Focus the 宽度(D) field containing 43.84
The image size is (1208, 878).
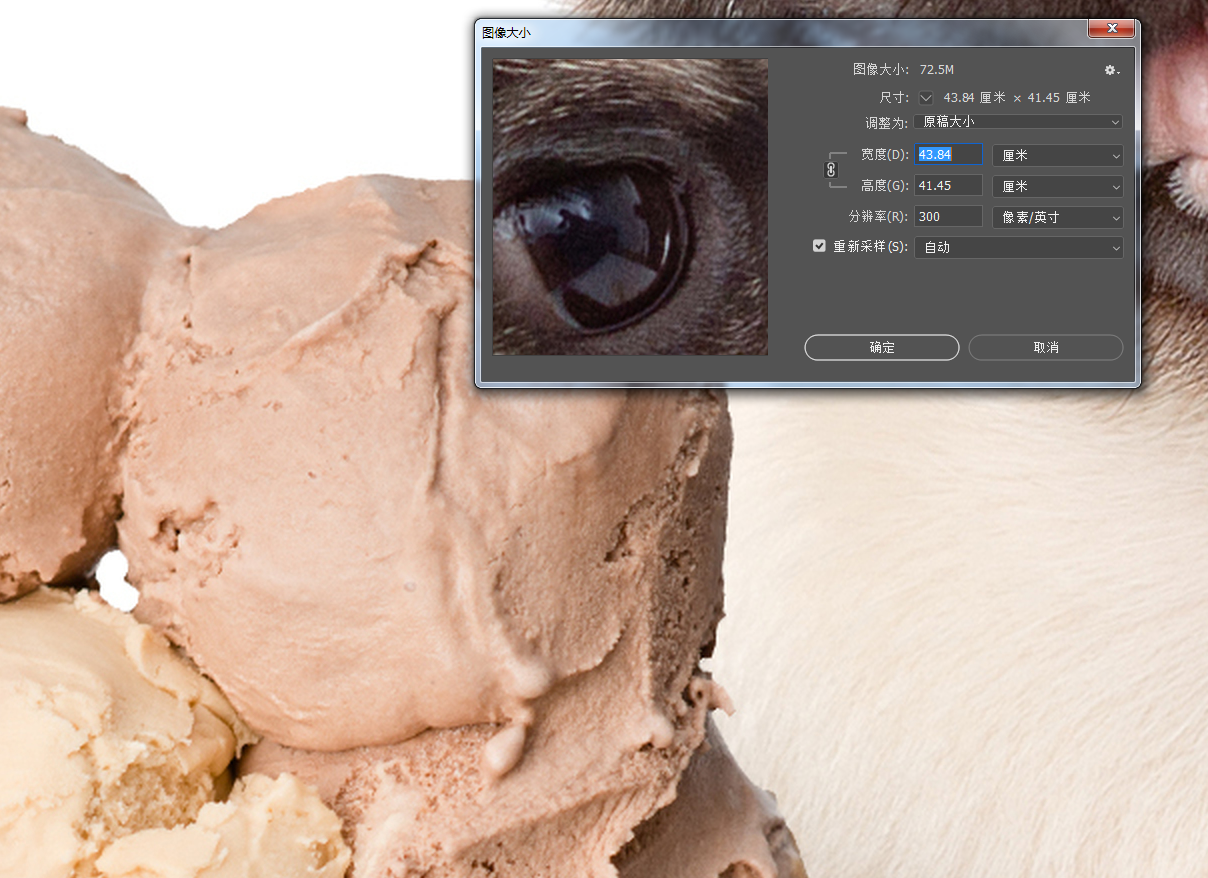(949, 155)
